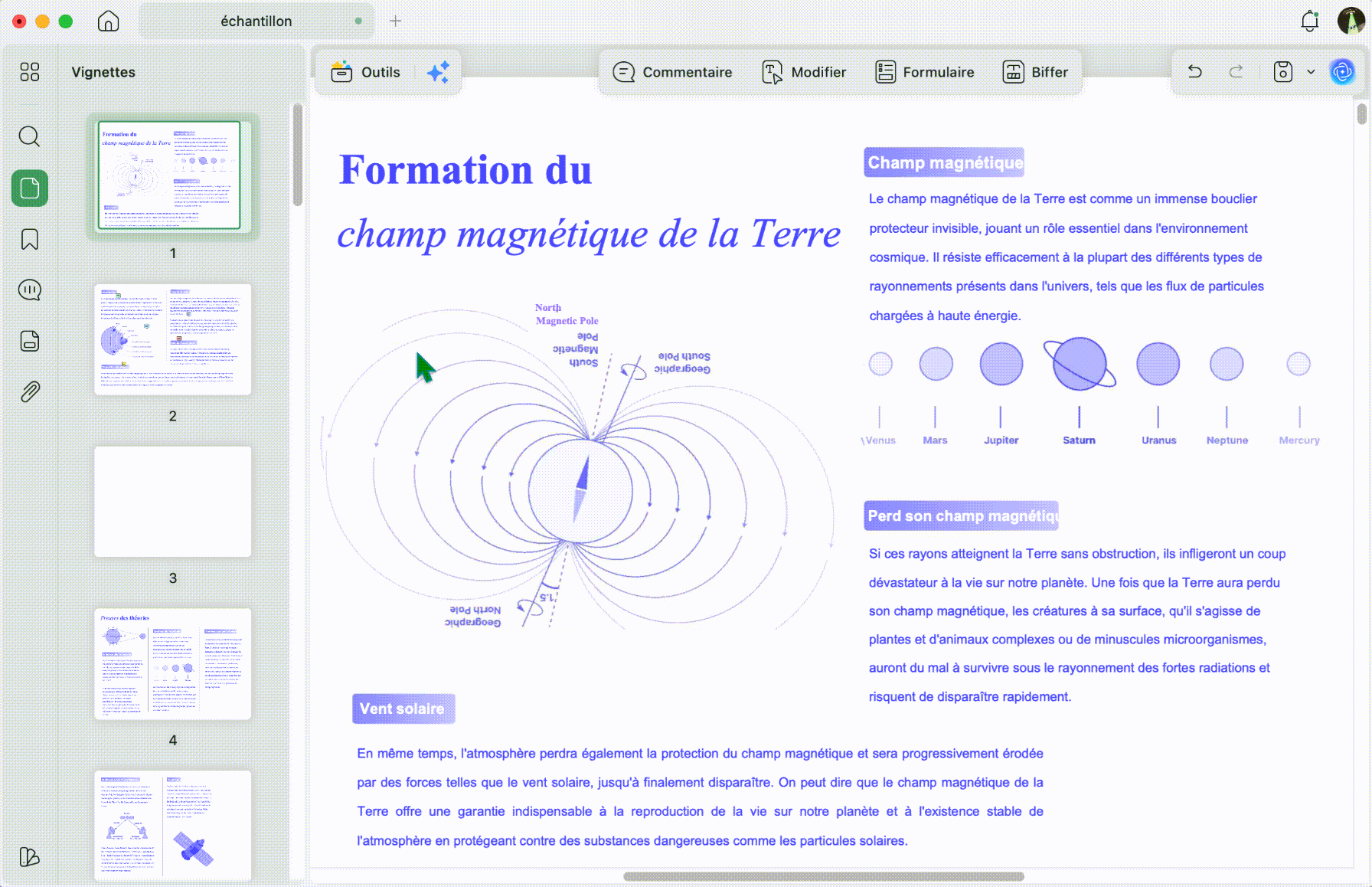The width and height of the screenshot is (1372, 887).
Task: Click the document horizontal scrollbar
Action: 824,876
